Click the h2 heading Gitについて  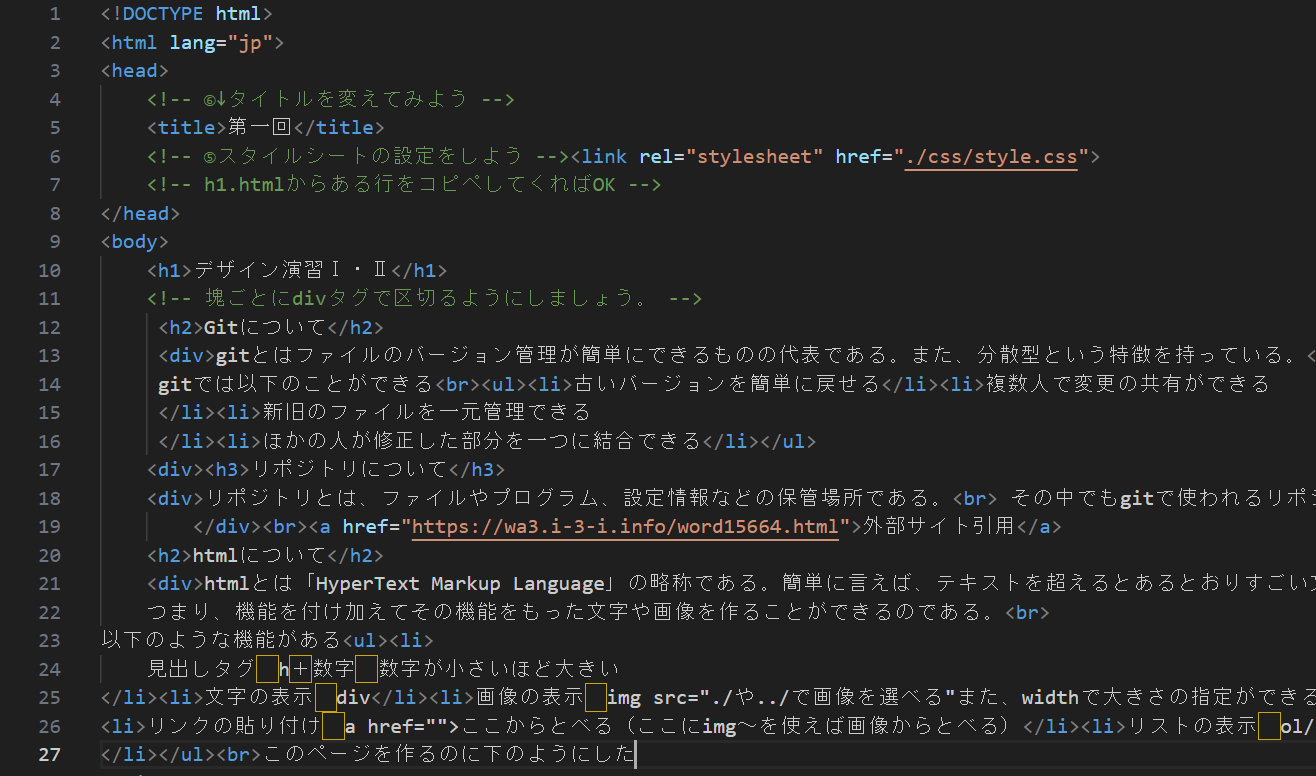point(265,327)
